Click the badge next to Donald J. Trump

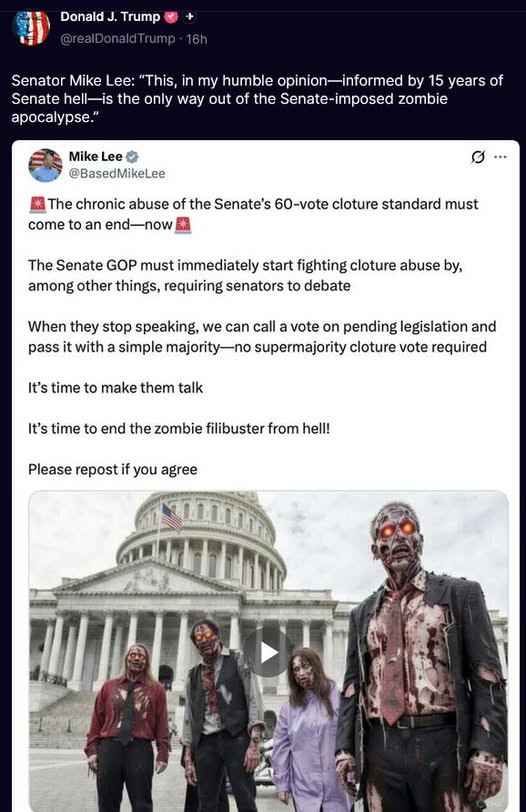point(171,17)
